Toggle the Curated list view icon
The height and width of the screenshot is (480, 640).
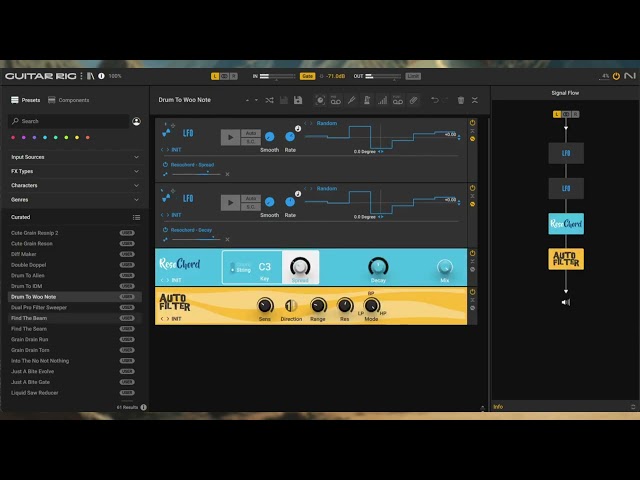click(136, 218)
